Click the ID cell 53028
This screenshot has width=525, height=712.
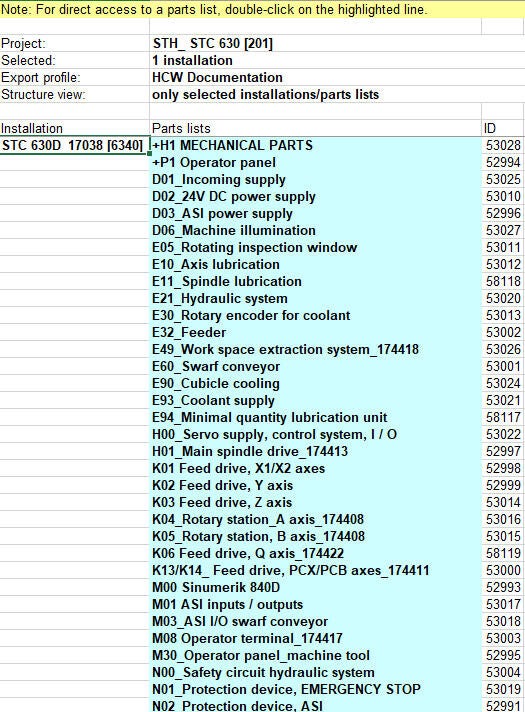click(503, 145)
